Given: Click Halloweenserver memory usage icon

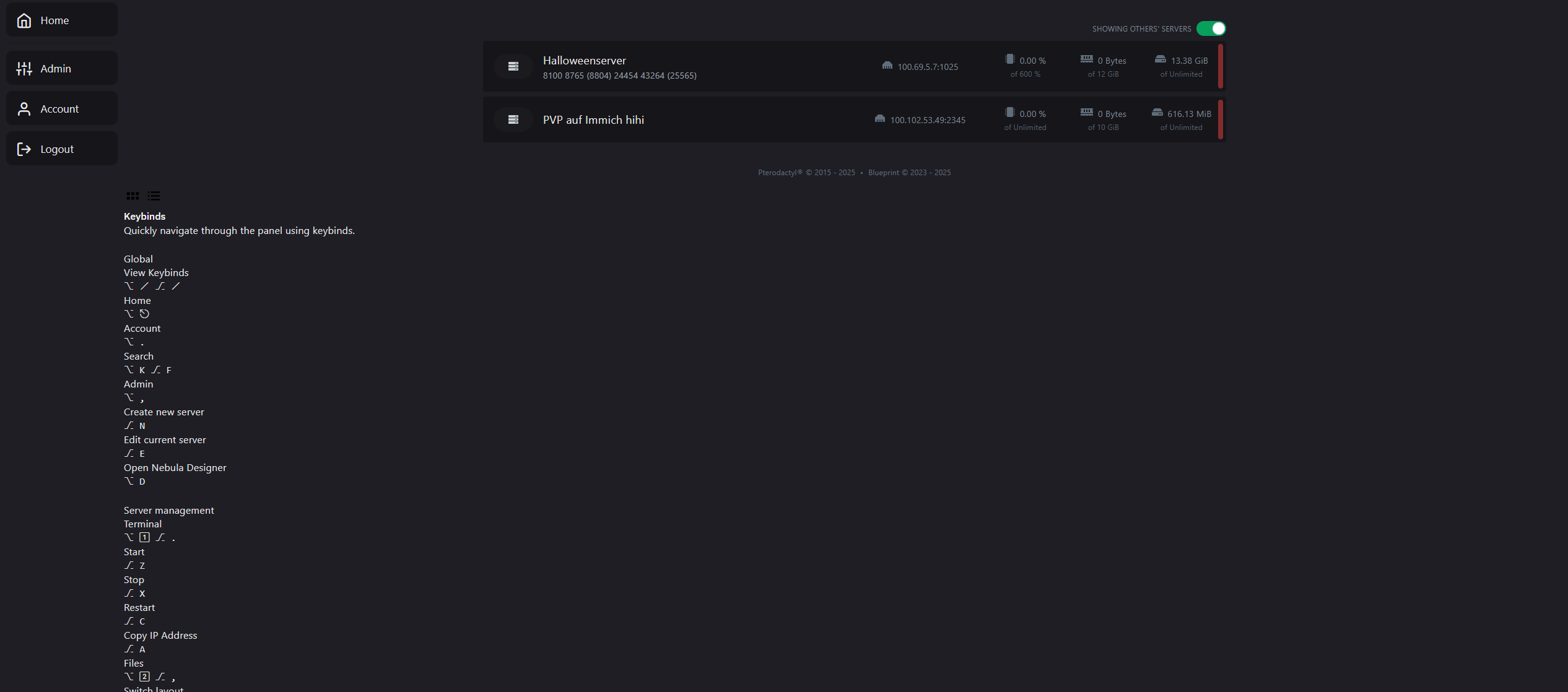Looking at the screenshot, I should point(1087,59).
